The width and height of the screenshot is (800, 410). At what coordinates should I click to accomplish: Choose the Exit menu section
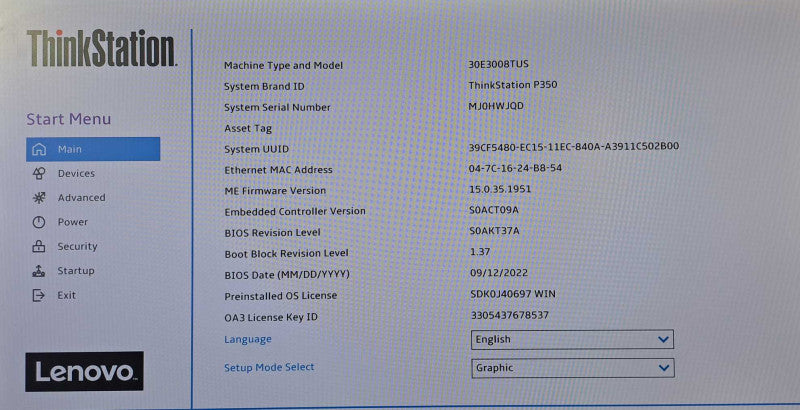(x=66, y=295)
